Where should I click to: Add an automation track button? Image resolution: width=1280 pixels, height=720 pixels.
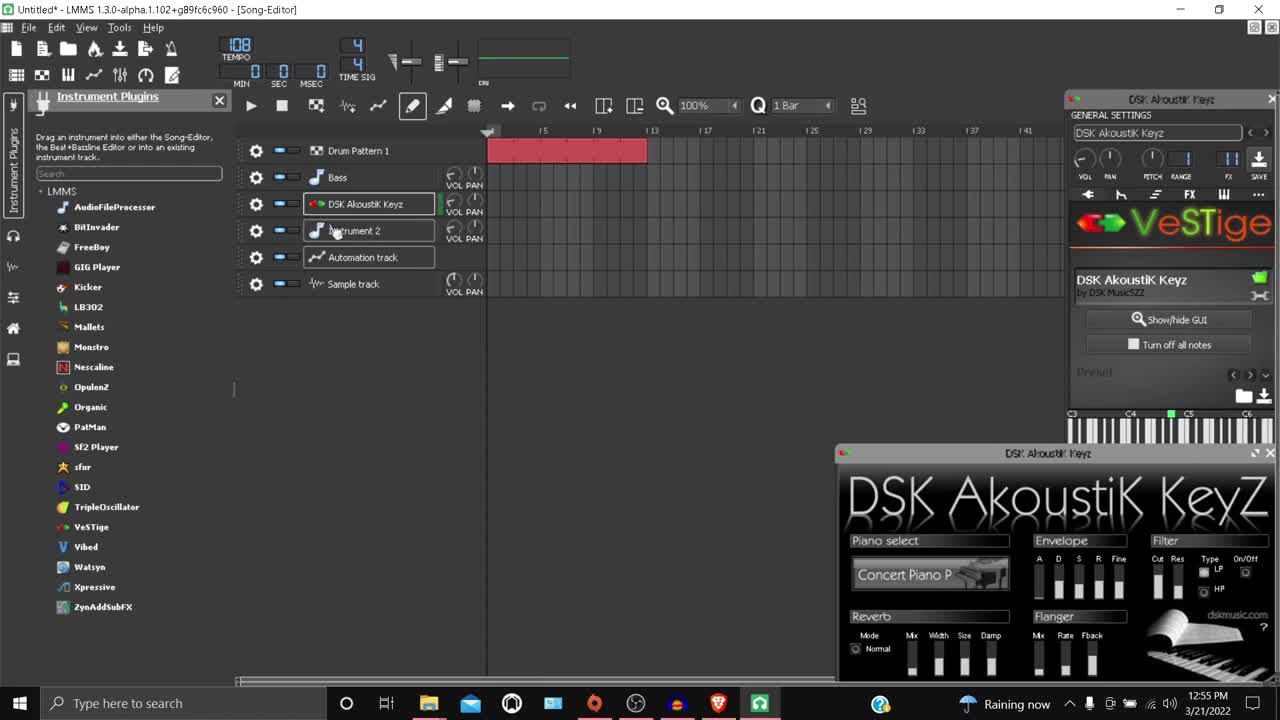378,106
